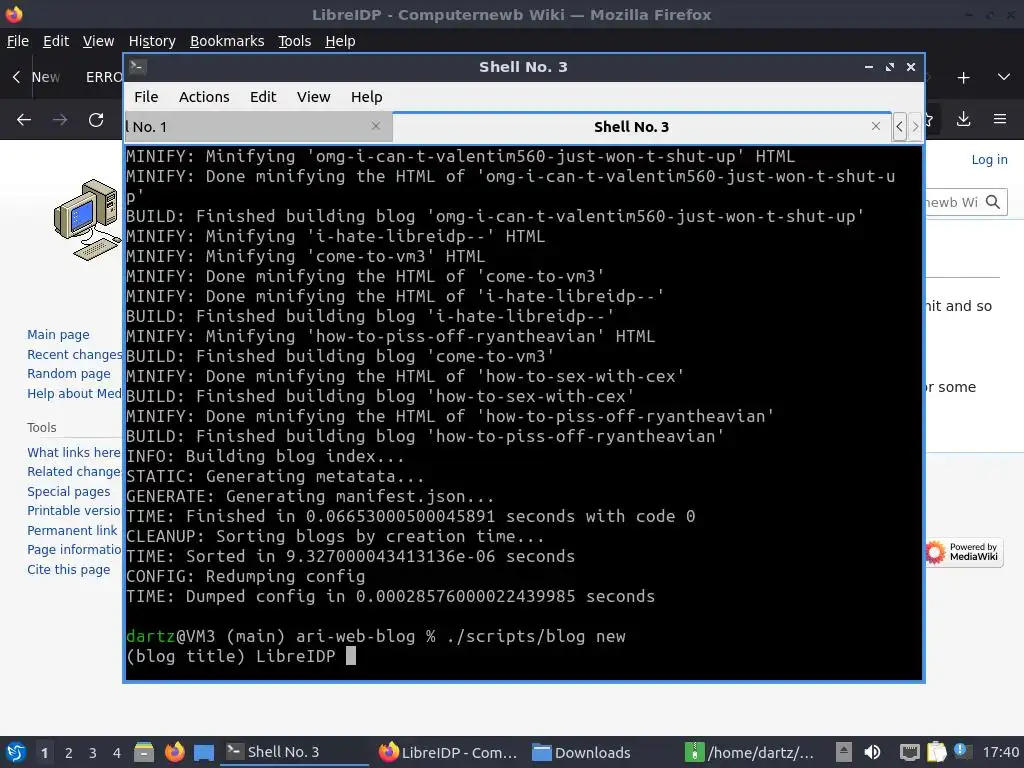Viewport: 1024px width, 768px height.
Task: Launch the file manager from taskbar quick launch
Action: [144, 752]
